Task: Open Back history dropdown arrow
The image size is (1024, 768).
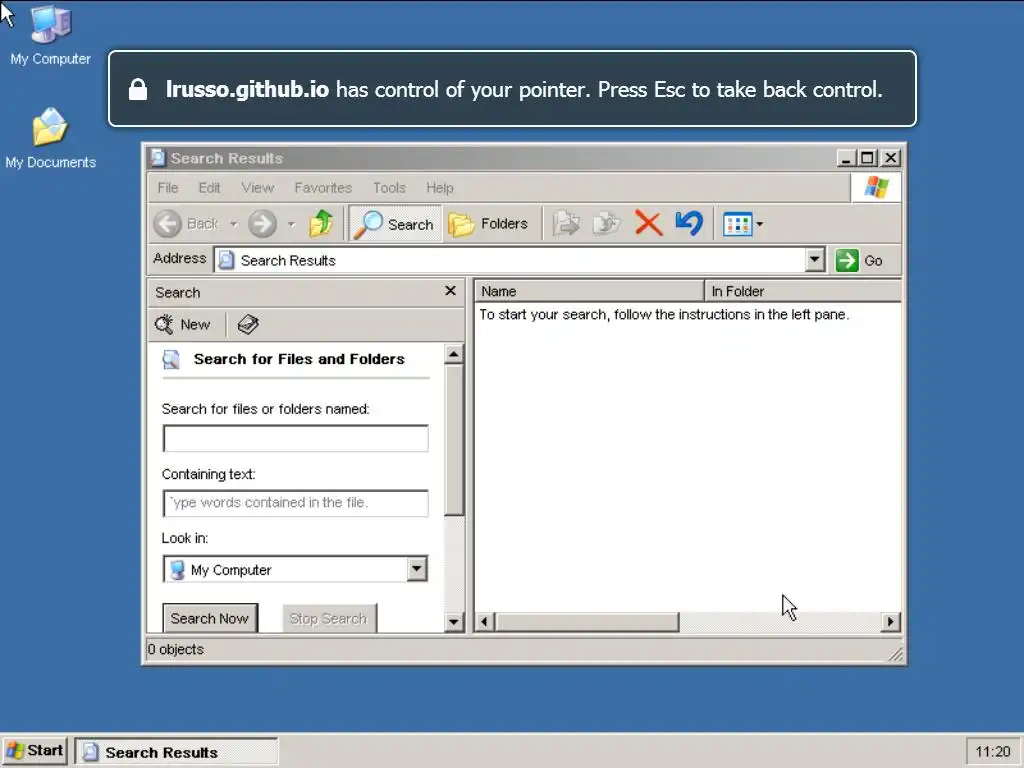Action: (234, 224)
